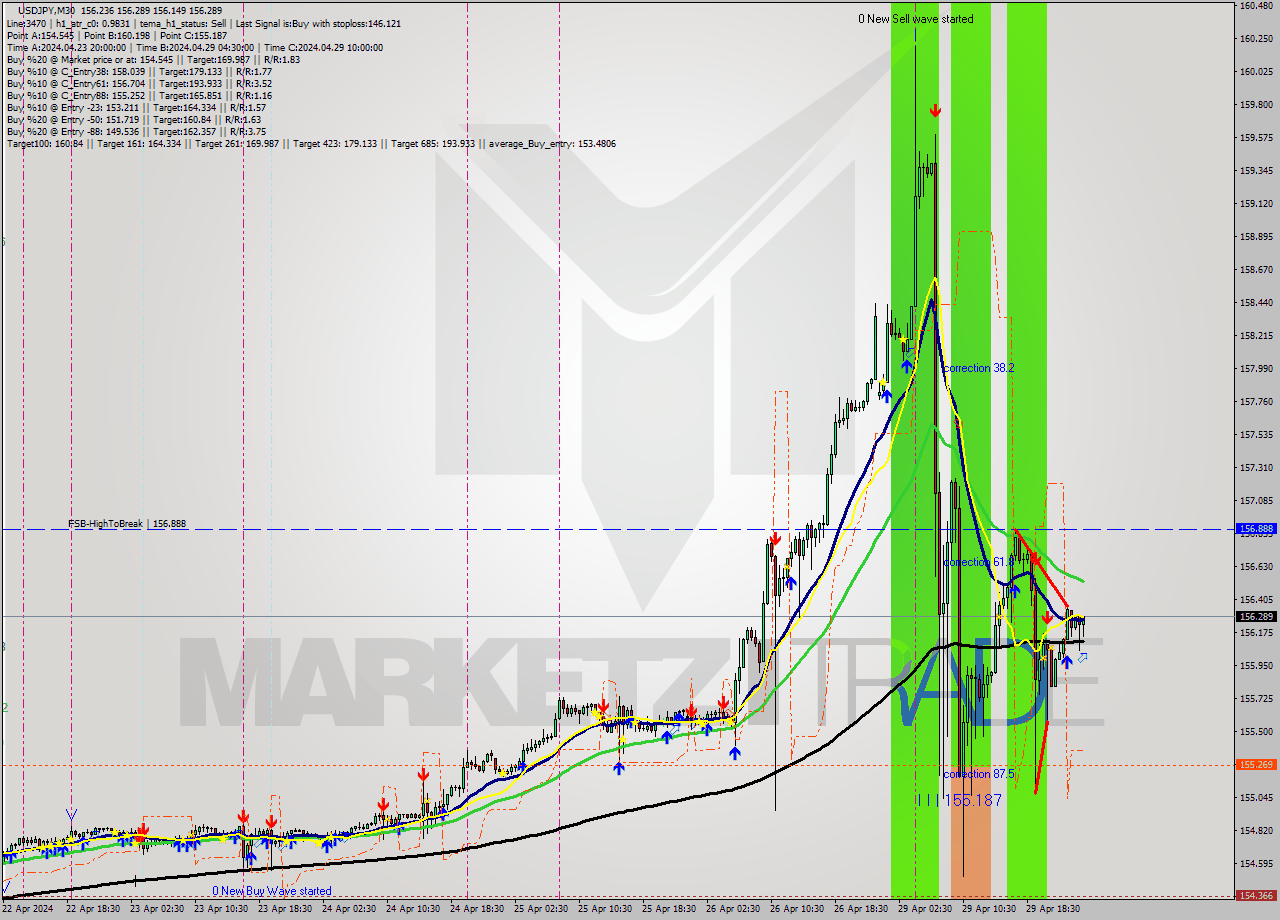This screenshot has height=920, width=1280.
Task: Click the '29 Apr 02:30' time axis label
Action: pyautogui.click(x=924, y=909)
